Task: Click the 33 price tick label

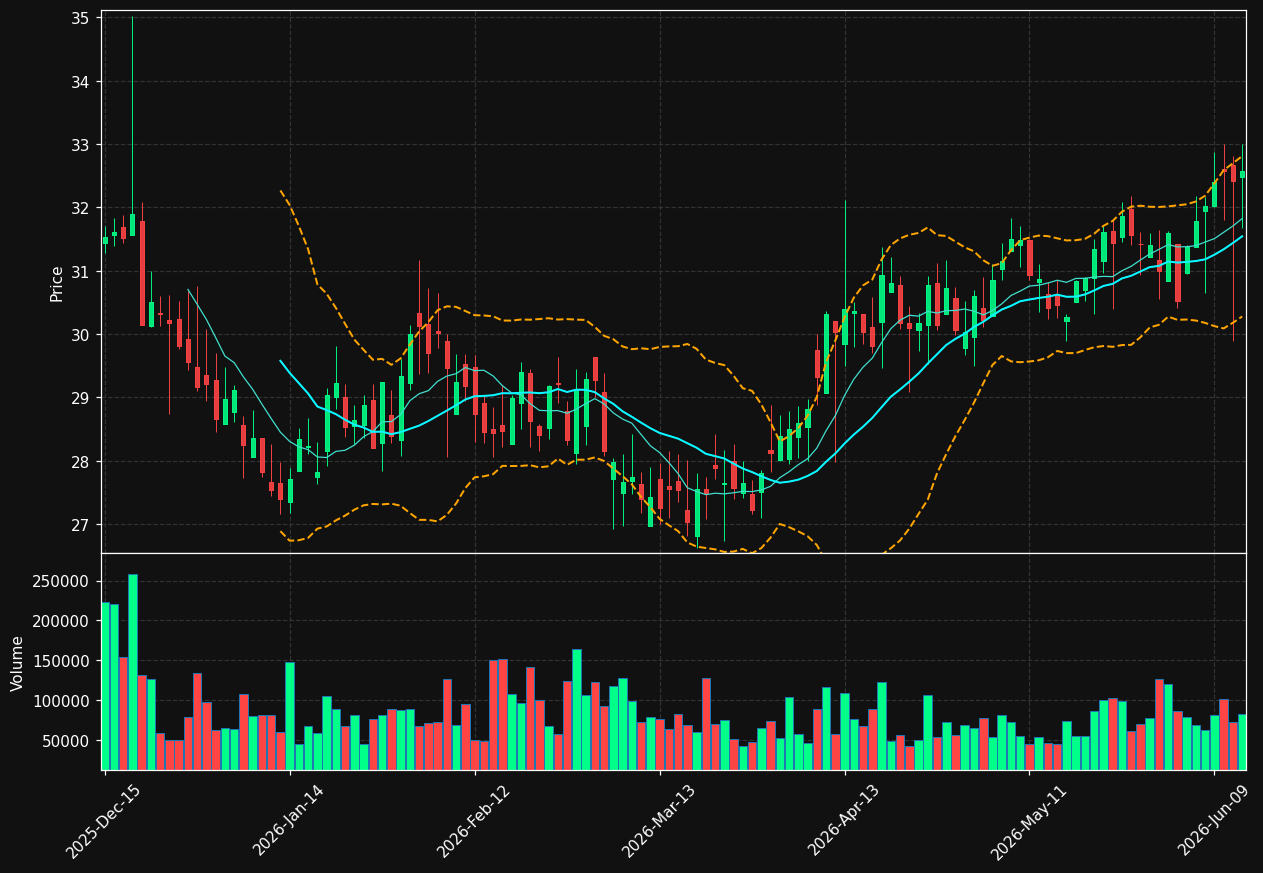Action: [x=80, y=145]
